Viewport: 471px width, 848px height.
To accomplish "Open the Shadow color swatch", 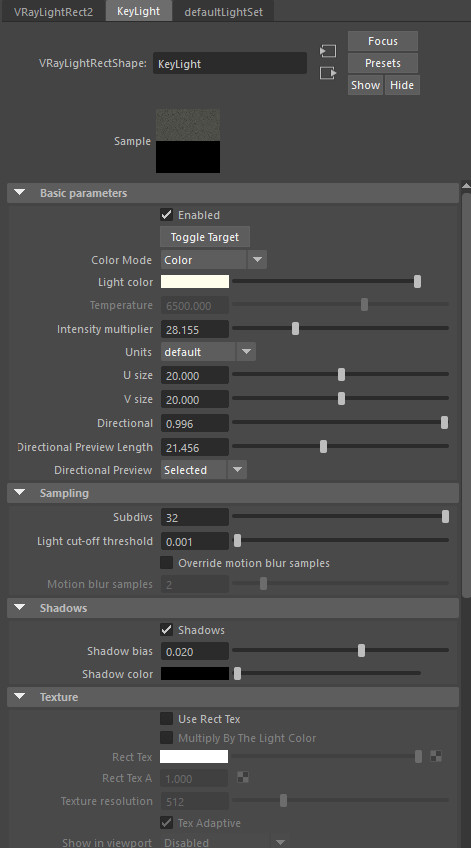I will click(x=195, y=673).
